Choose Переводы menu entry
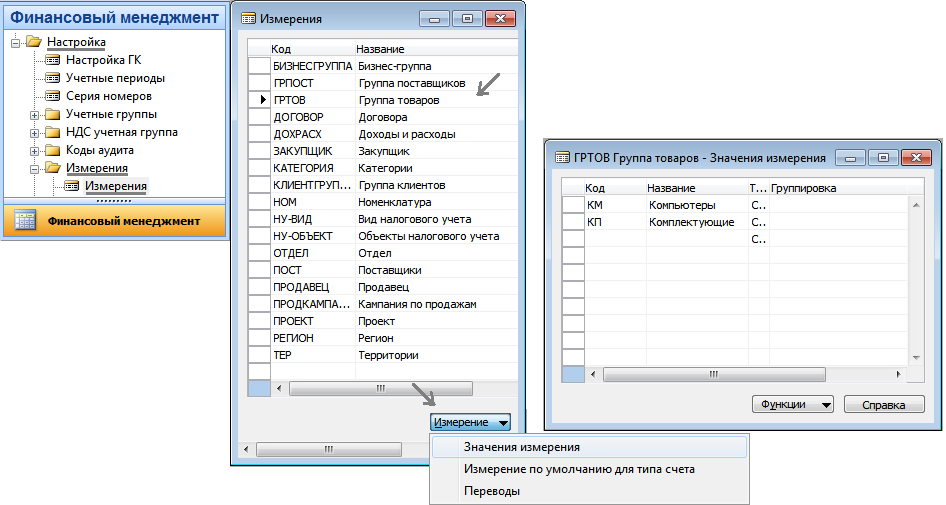Screen dimensions: 946x505 589,491
